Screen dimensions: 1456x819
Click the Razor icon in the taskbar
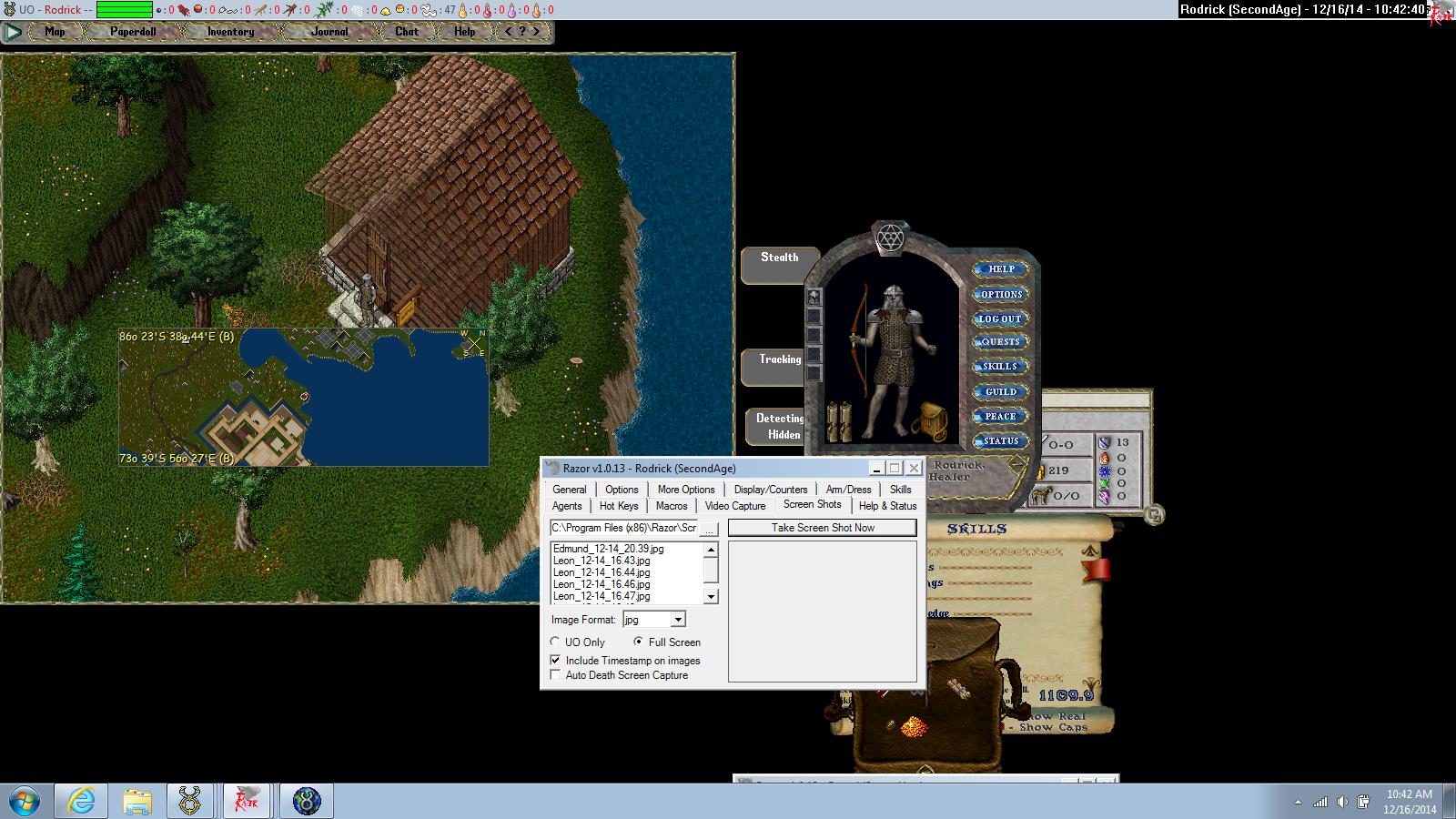[x=246, y=801]
